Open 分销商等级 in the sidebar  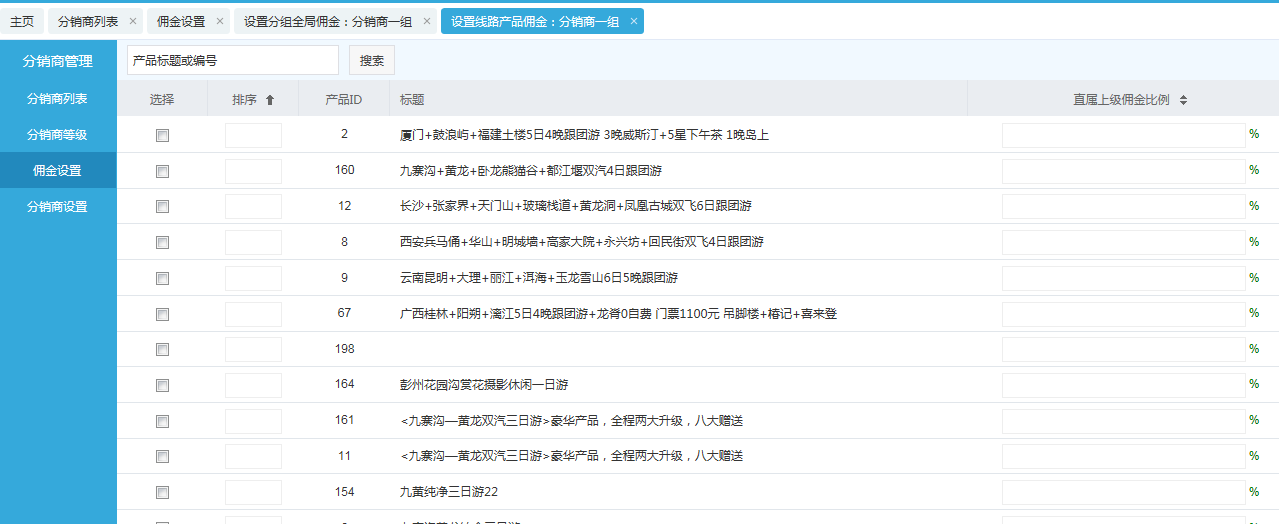pos(57,135)
